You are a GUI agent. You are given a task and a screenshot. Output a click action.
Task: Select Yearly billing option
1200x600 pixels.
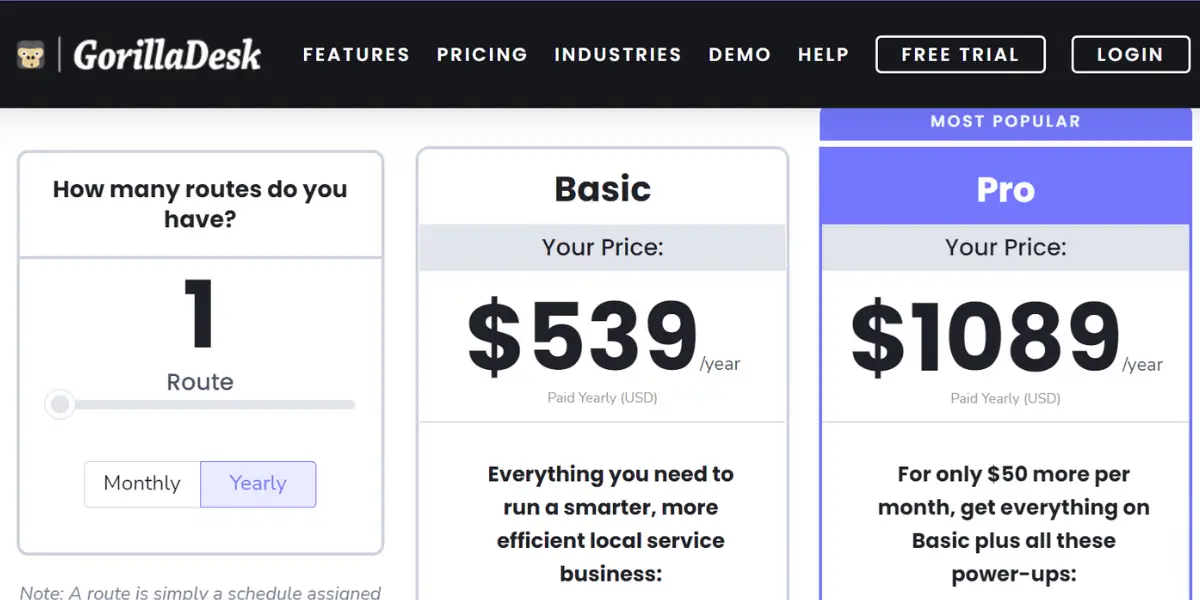[x=258, y=484]
